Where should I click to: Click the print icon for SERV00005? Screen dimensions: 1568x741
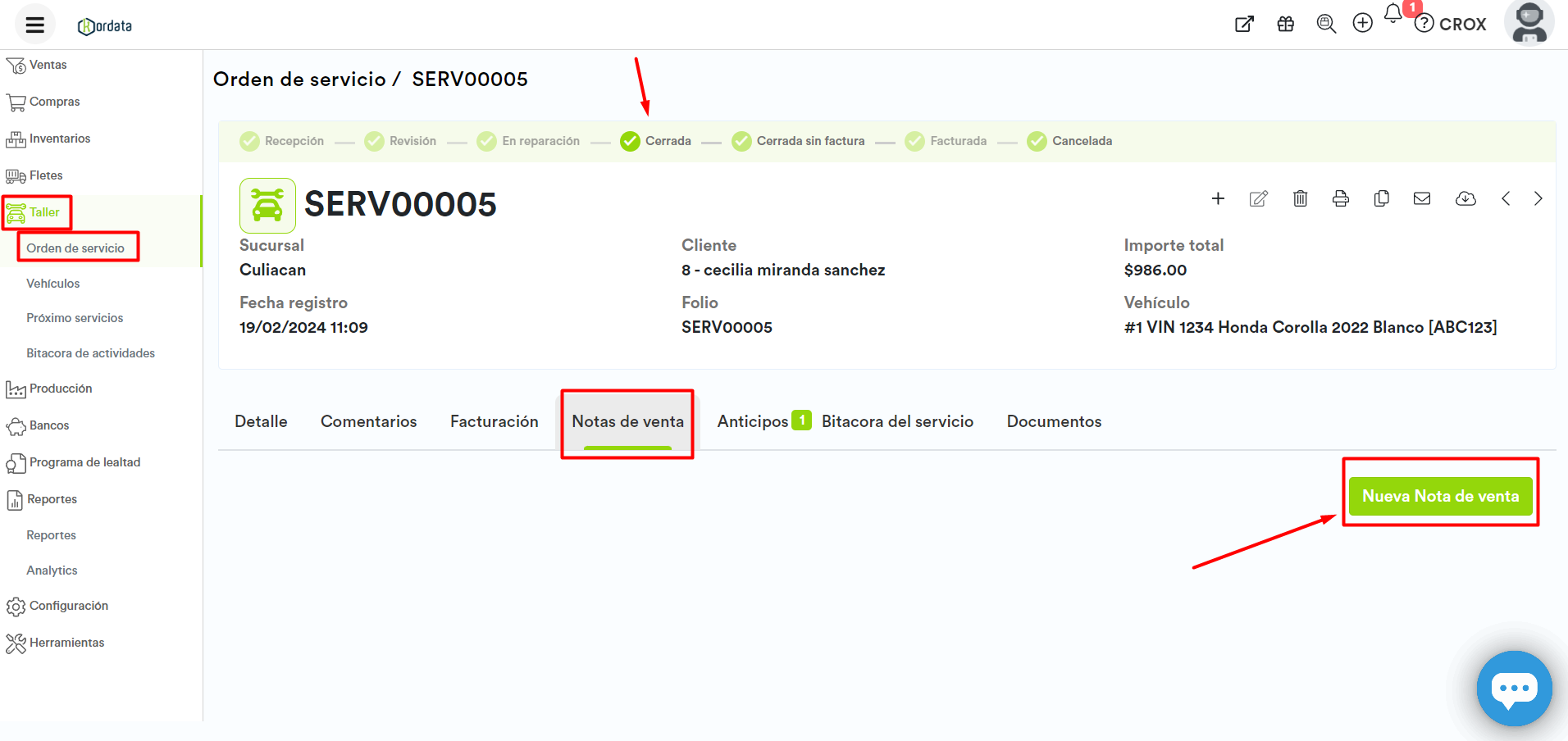[x=1341, y=198]
